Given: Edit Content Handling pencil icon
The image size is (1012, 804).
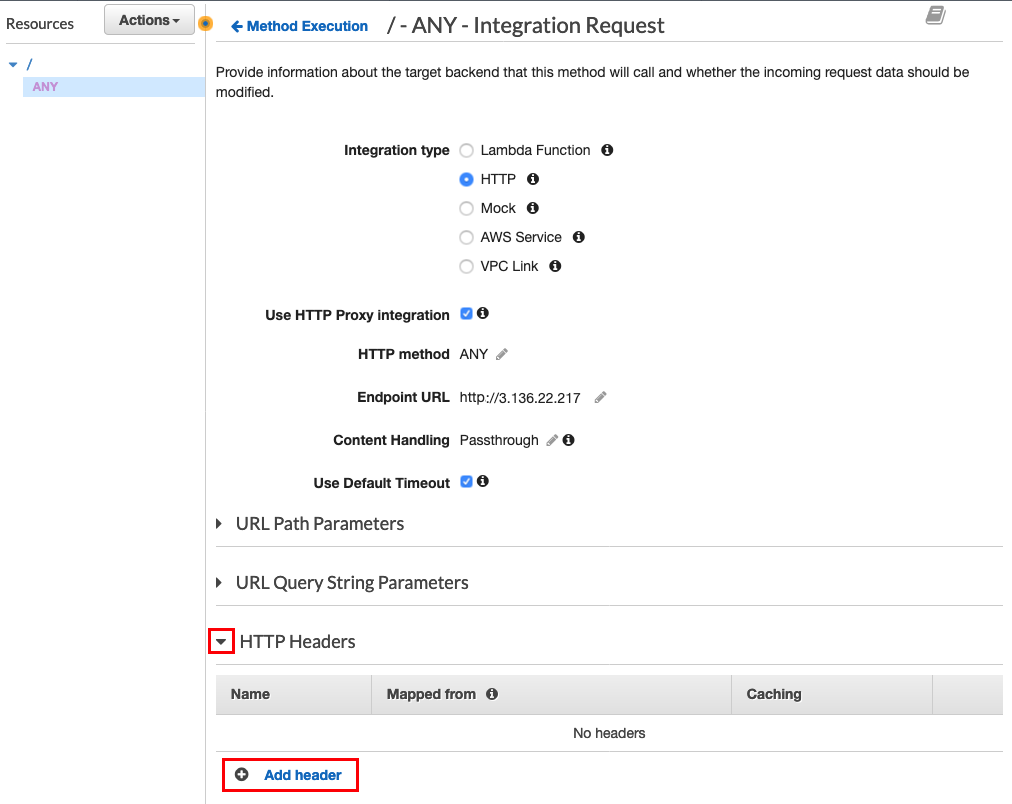Looking at the screenshot, I should (x=552, y=440).
